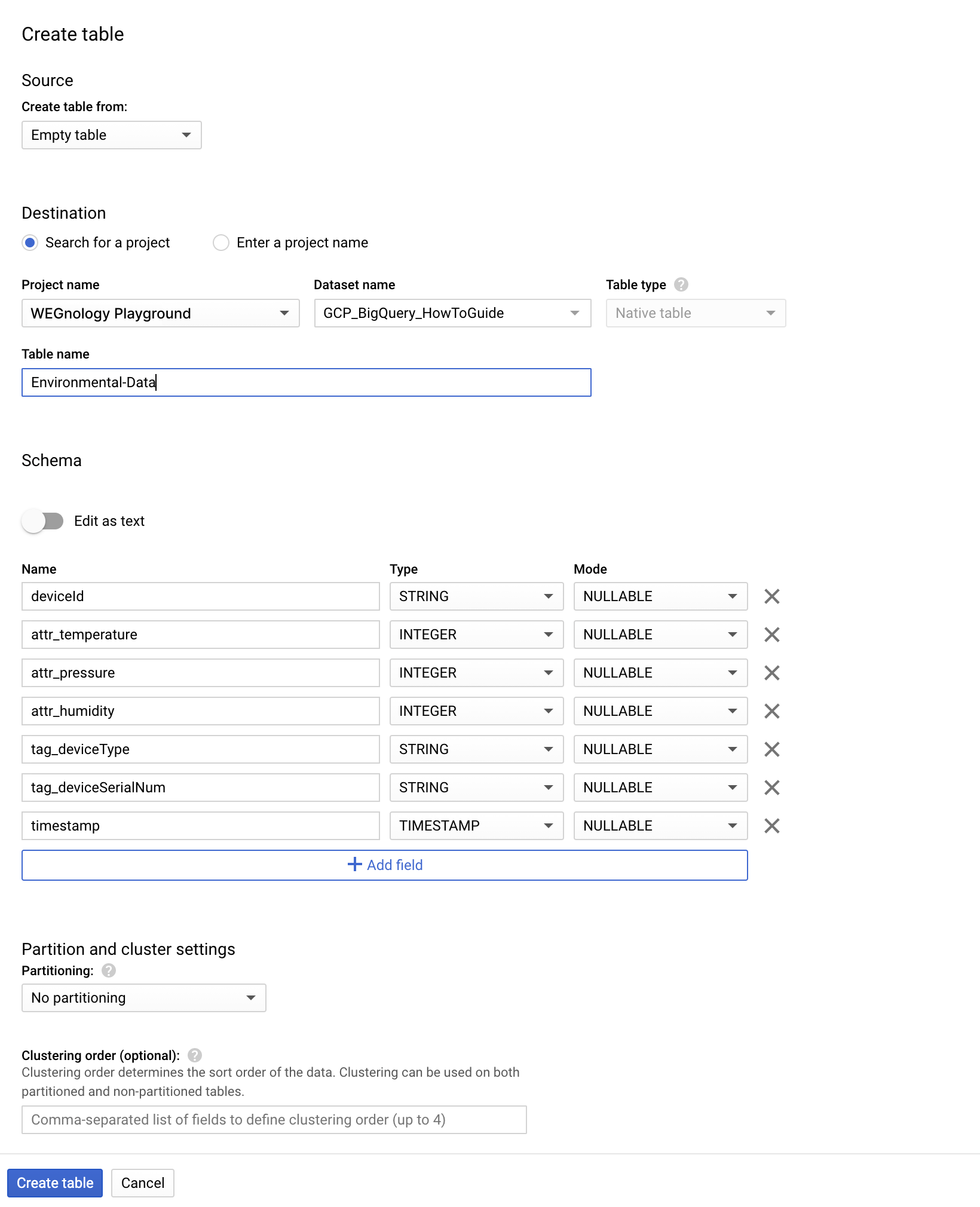Open the Native table type dropdown
This screenshot has width=980, height=1207.
[696, 313]
